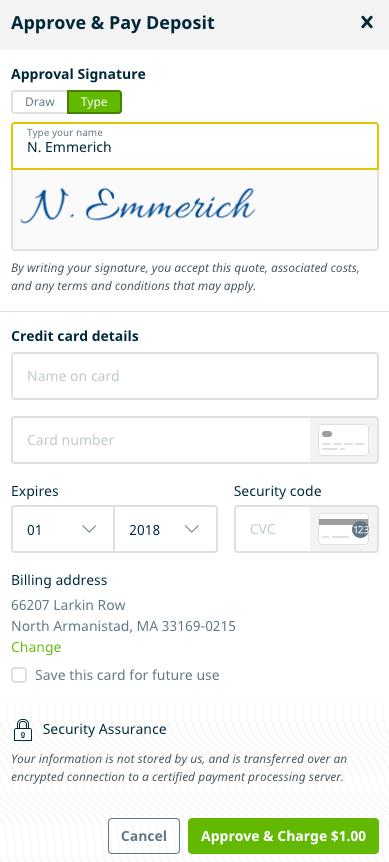Viewport: 389px width, 862px height.
Task: Click the Name on card field
Action: pos(195,376)
